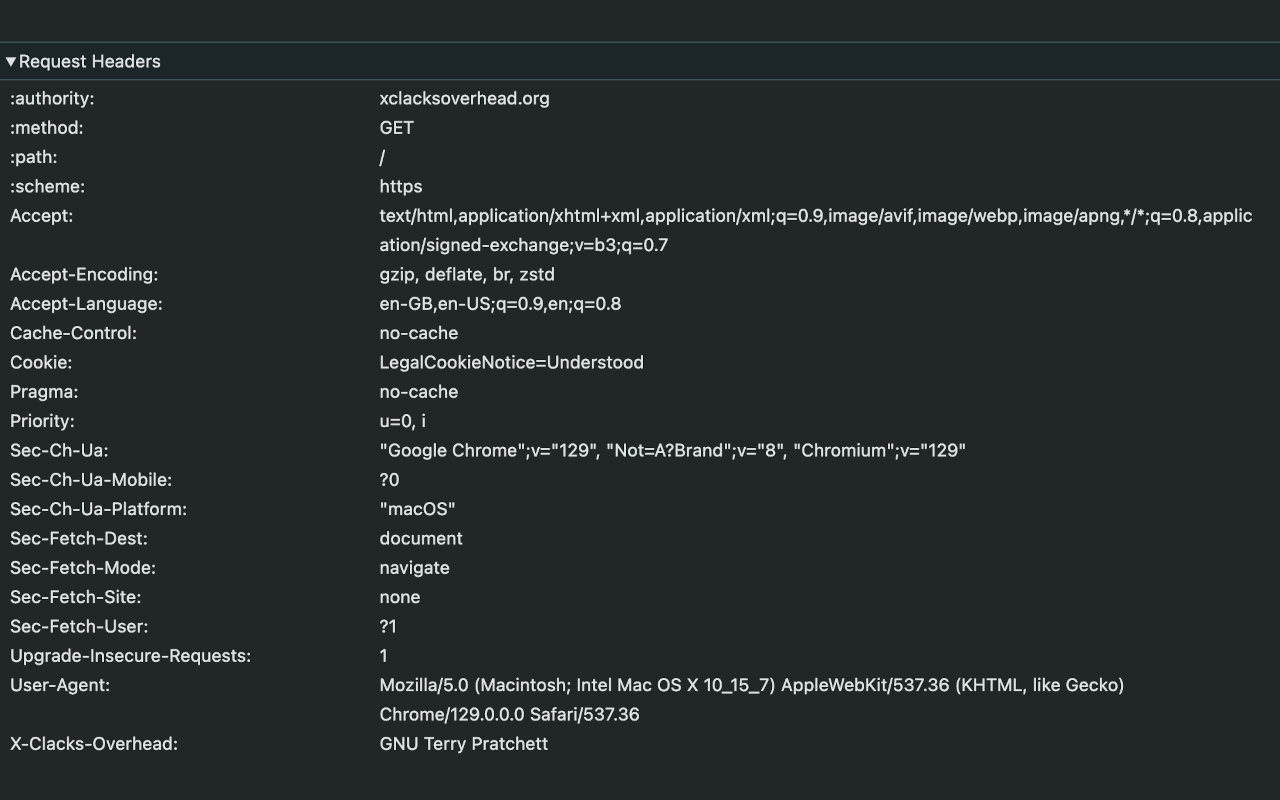
Task: Select the Sec-Ch-Ua: header name
Action: coord(59,450)
